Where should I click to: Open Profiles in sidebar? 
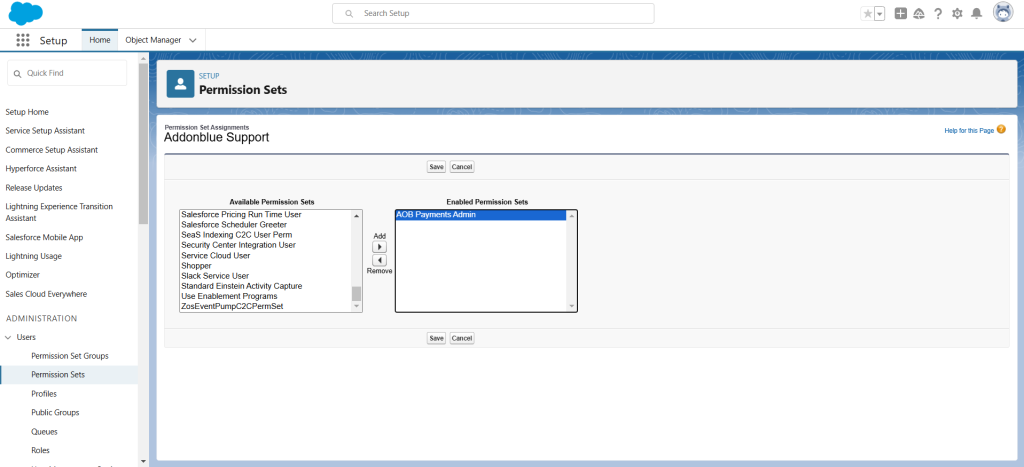tap(44, 394)
